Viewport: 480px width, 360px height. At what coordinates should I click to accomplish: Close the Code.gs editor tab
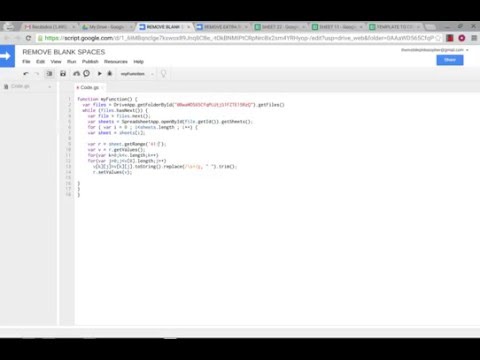click(x=103, y=87)
